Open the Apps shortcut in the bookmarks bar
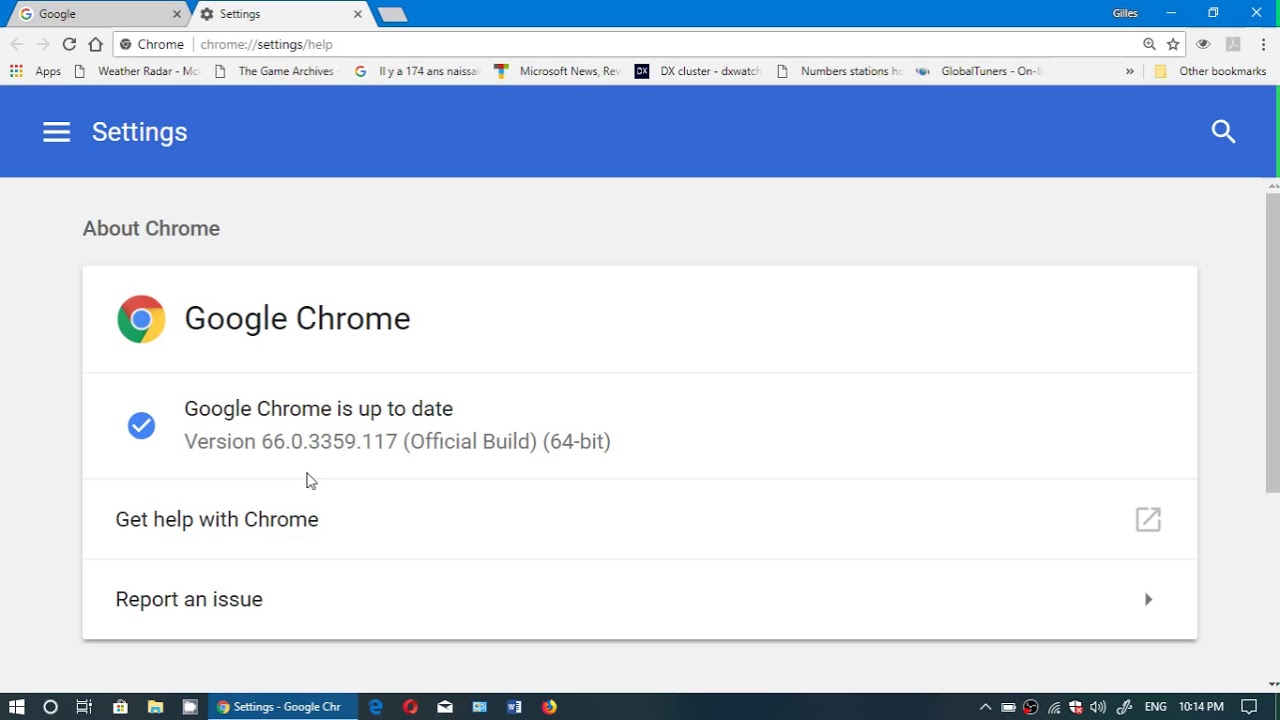 tap(36, 71)
